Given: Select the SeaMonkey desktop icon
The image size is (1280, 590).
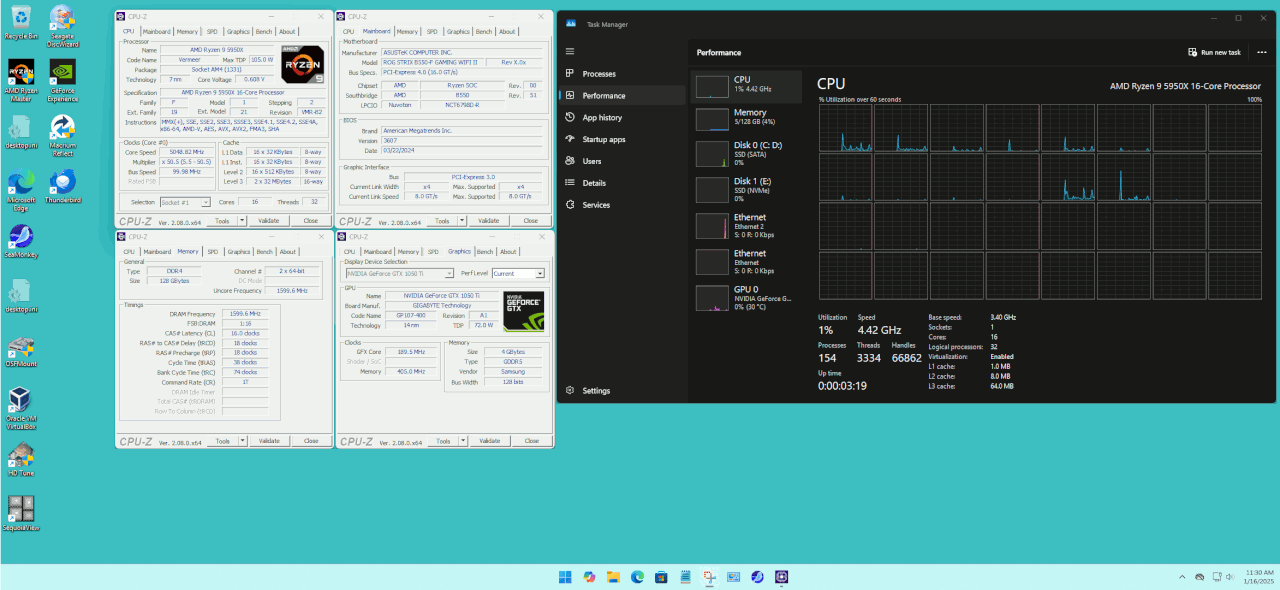Looking at the screenshot, I should [x=20, y=242].
